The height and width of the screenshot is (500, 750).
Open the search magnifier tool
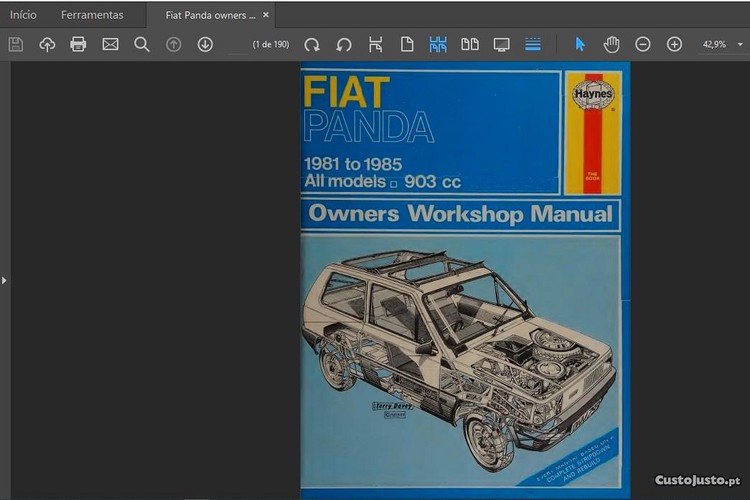(x=142, y=44)
